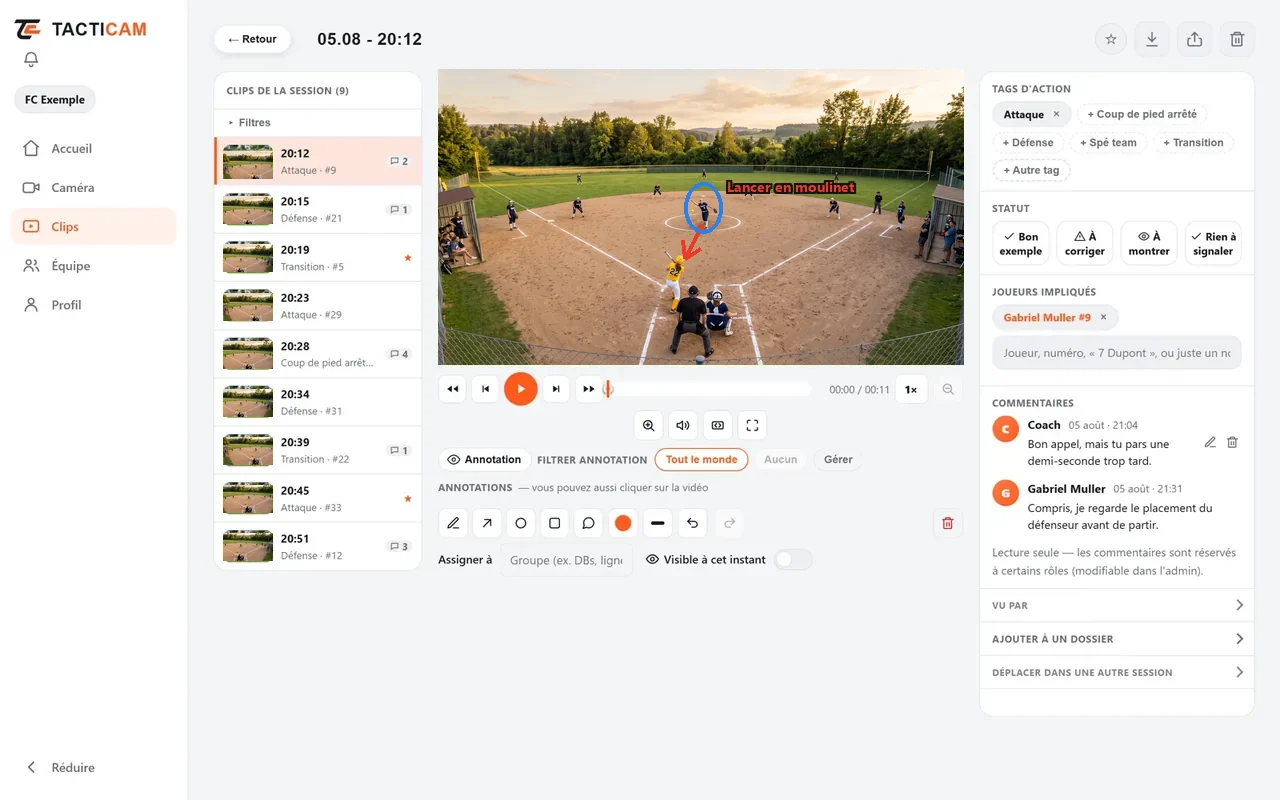Screen dimensions: 1280x800
Task: Open Clips in sidebar
Action: click(x=94, y=226)
